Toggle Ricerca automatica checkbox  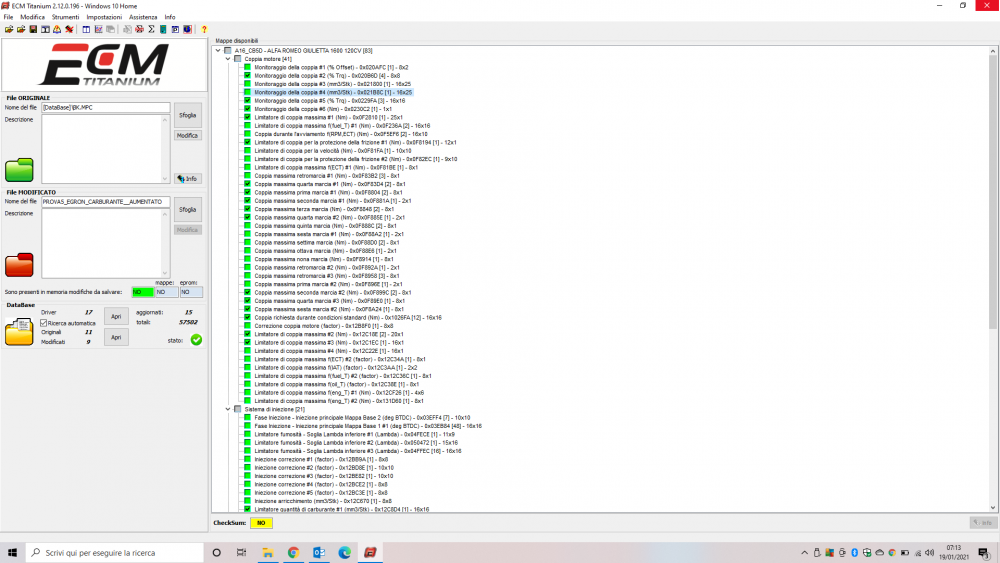point(44,323)
